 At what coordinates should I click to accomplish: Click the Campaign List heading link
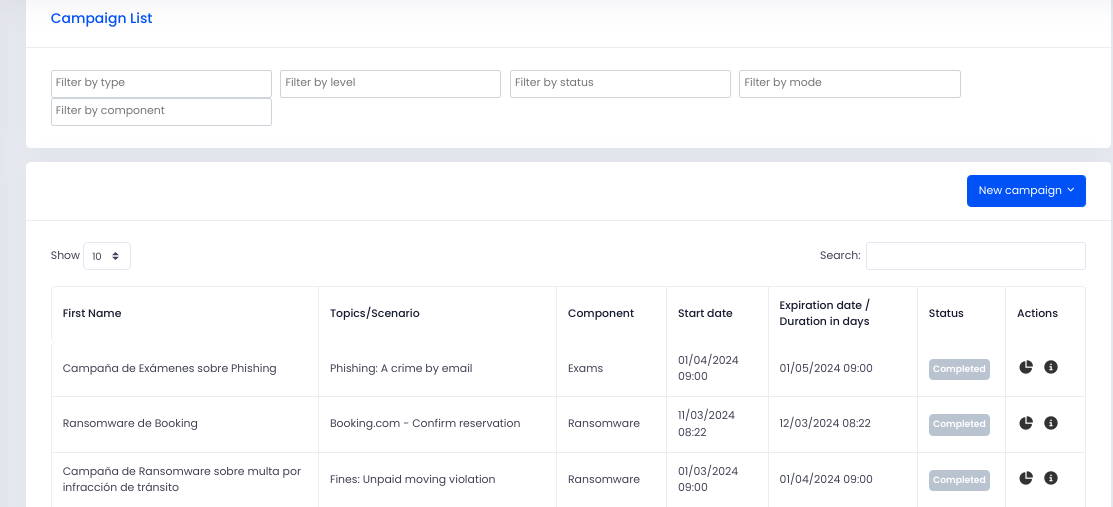[x=102, y=18]
